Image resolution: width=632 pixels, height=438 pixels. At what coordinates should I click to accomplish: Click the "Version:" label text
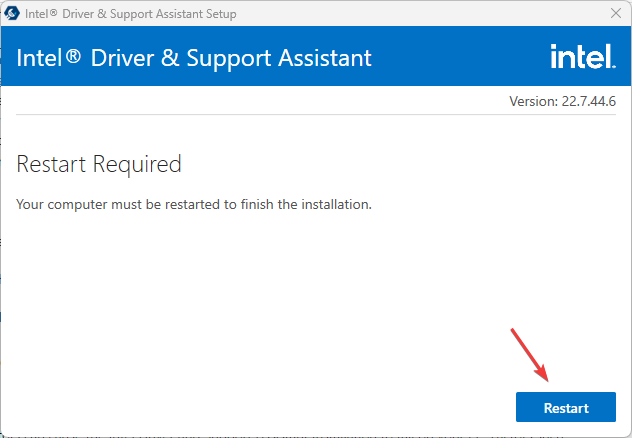coord(531,101)
